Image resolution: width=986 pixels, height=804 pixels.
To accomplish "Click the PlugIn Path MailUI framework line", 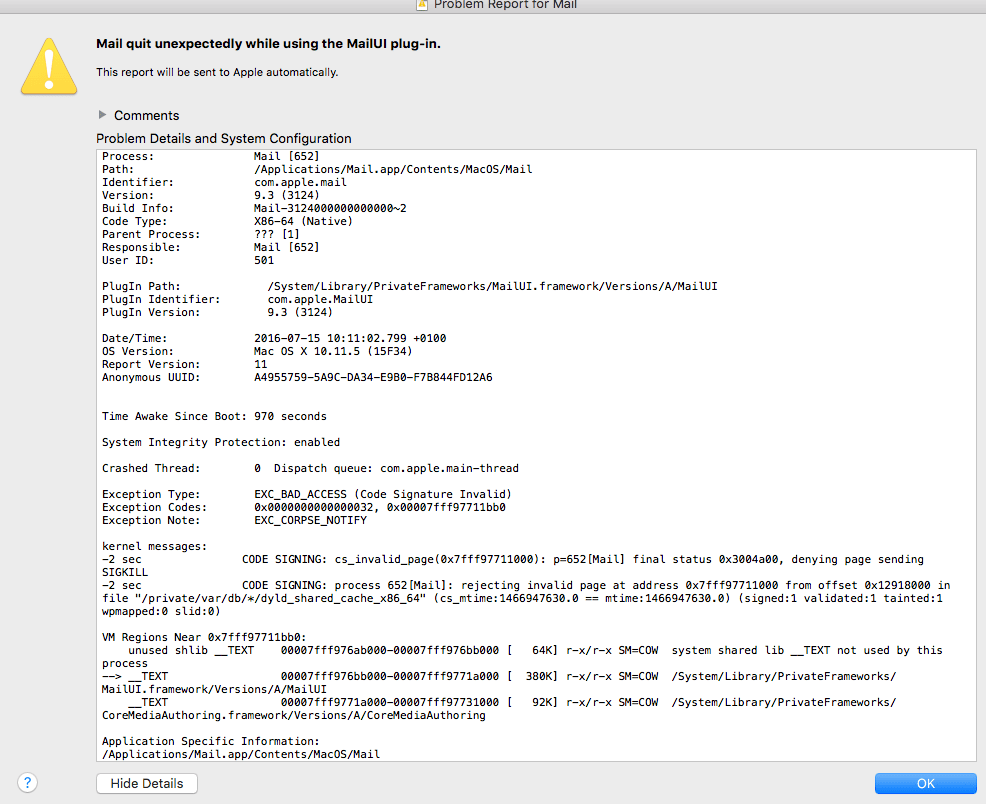I will (492, 286).
